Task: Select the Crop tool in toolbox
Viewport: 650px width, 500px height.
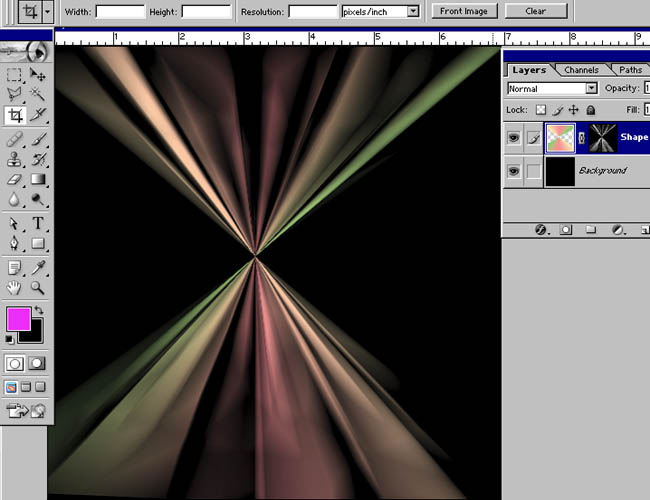Action: pos(15,115)
